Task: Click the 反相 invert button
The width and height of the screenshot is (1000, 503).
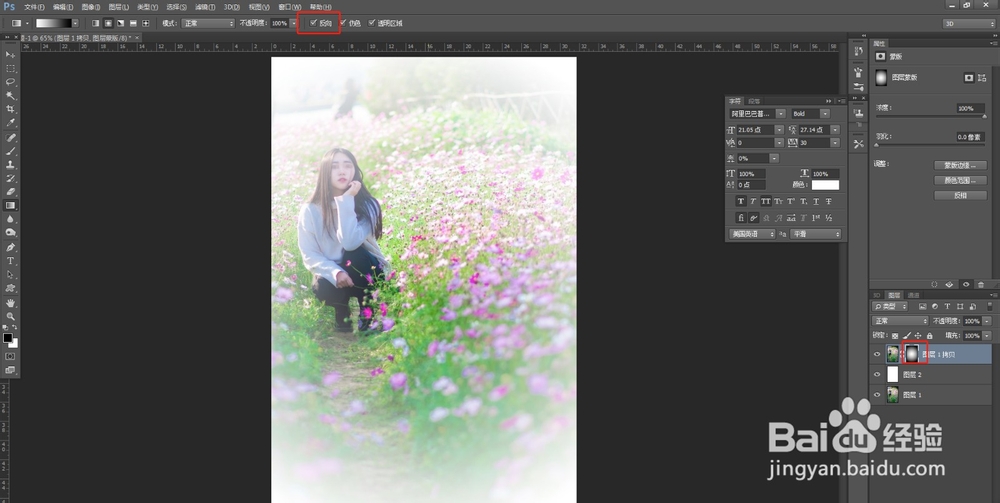Action: (x=960, y=196)
